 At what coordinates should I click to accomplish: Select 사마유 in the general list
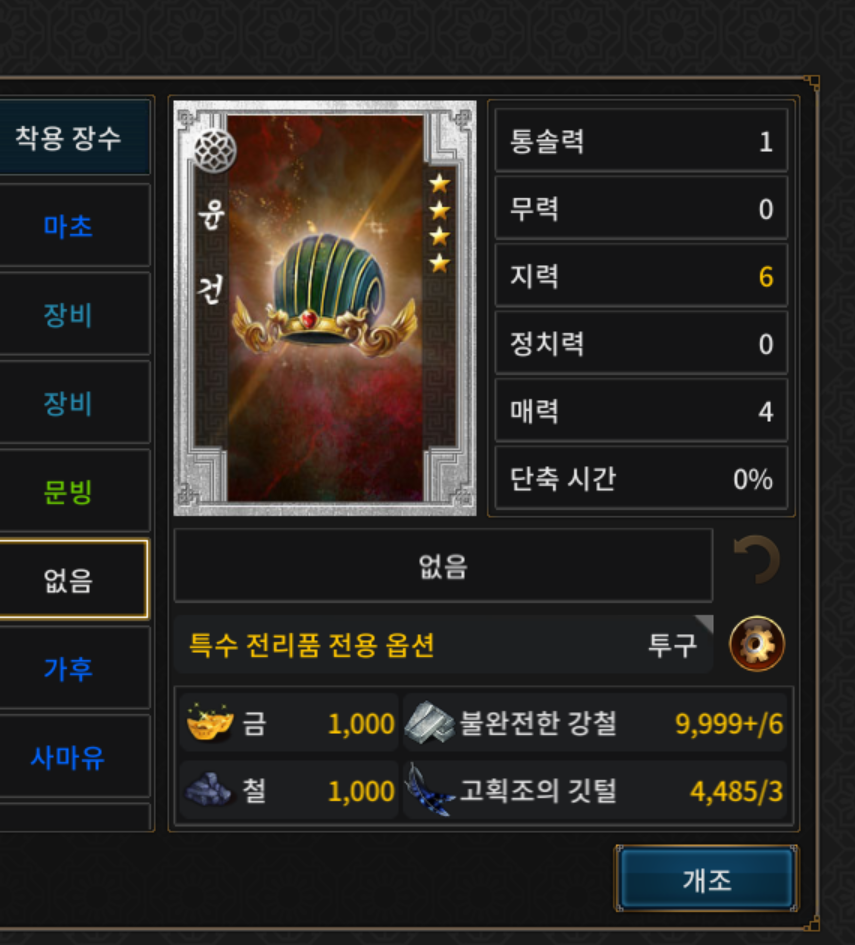(68, 757)
